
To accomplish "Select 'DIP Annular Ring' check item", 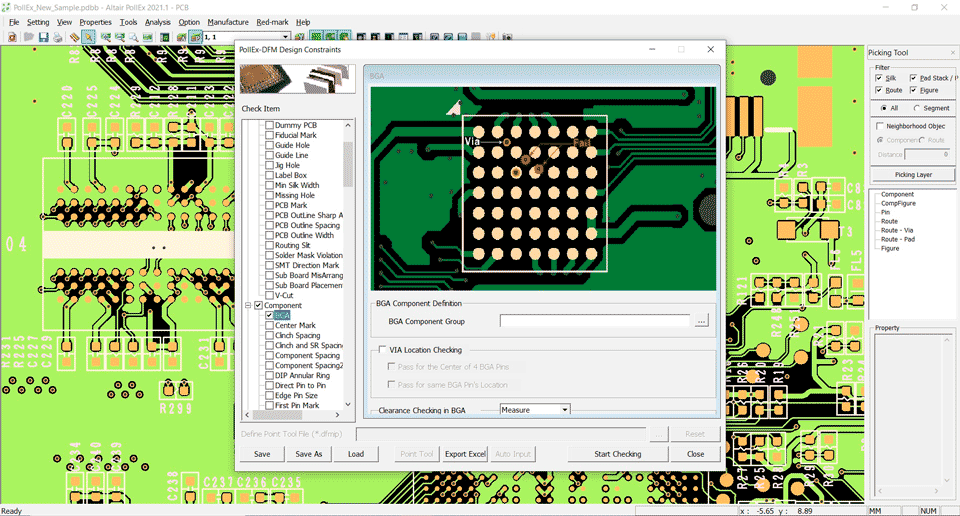I will click(302, 375).
